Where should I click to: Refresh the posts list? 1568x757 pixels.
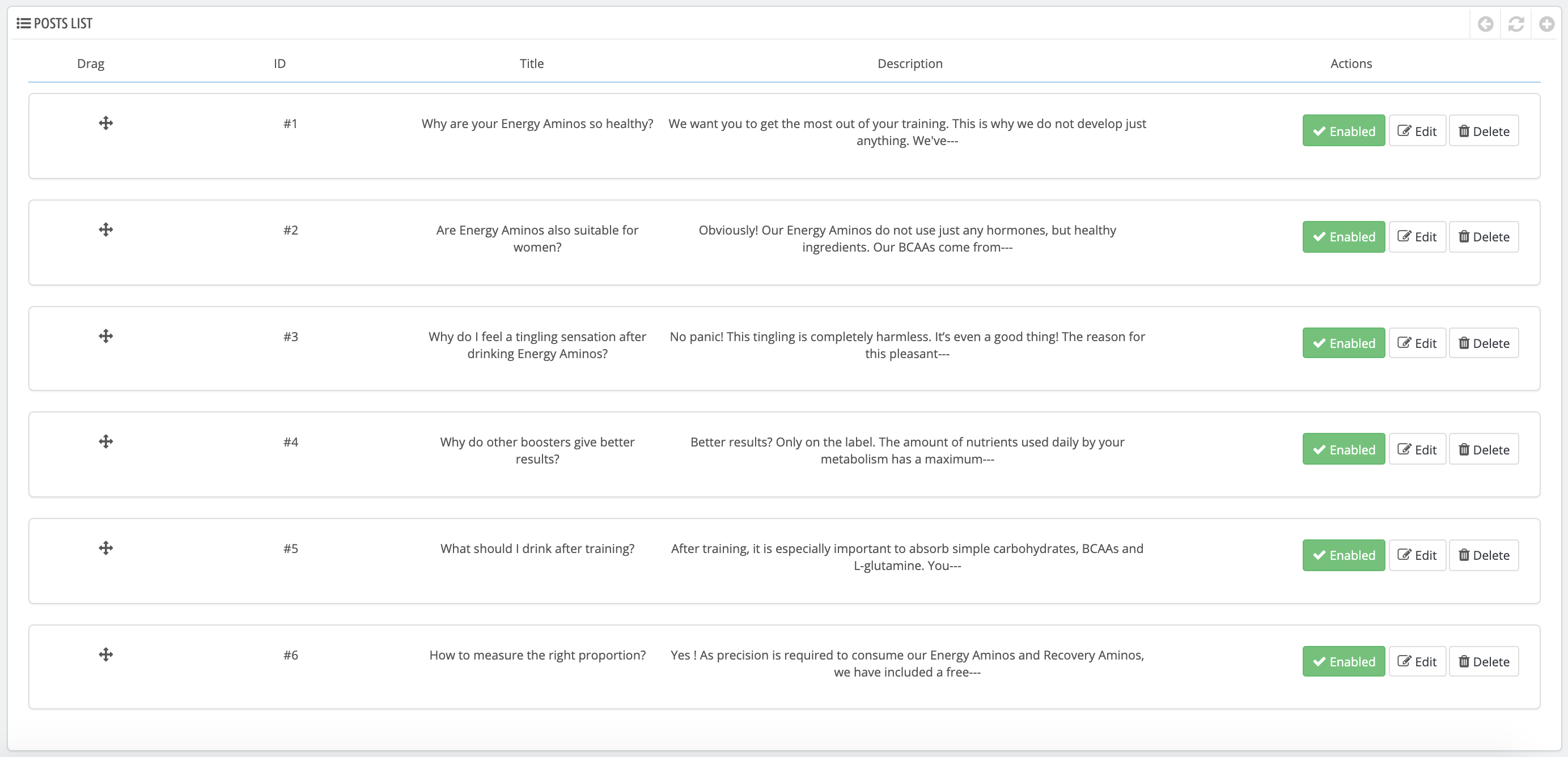[x=1516, y=24]
